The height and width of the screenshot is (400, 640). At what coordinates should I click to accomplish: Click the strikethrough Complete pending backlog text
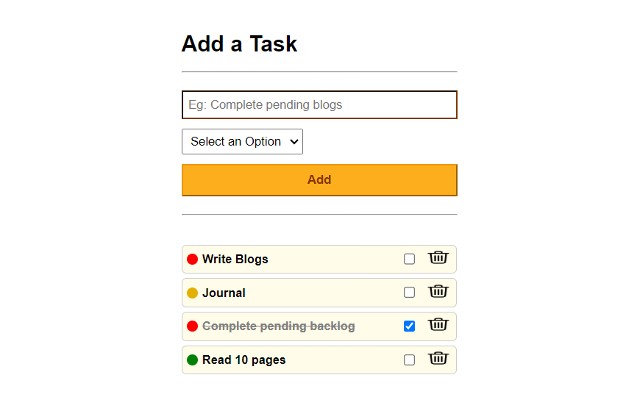[278, 326]
